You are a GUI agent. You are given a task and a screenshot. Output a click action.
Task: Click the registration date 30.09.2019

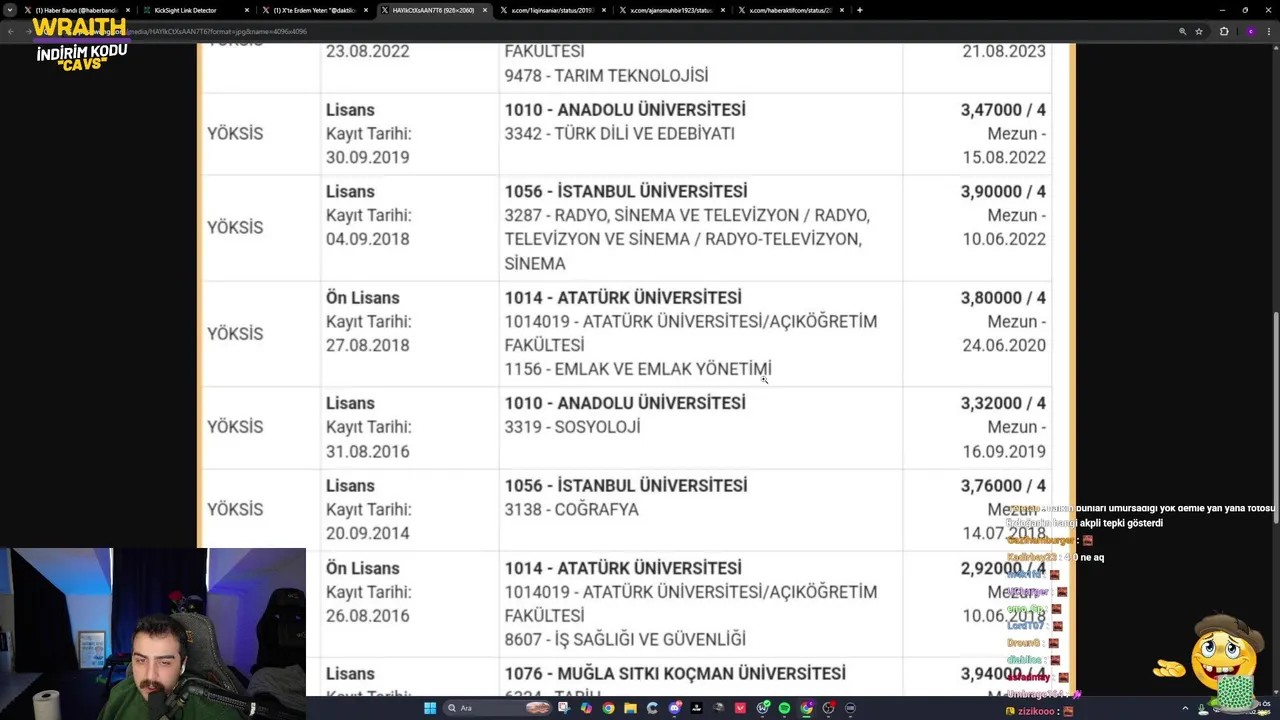click(x=367, y=157)
